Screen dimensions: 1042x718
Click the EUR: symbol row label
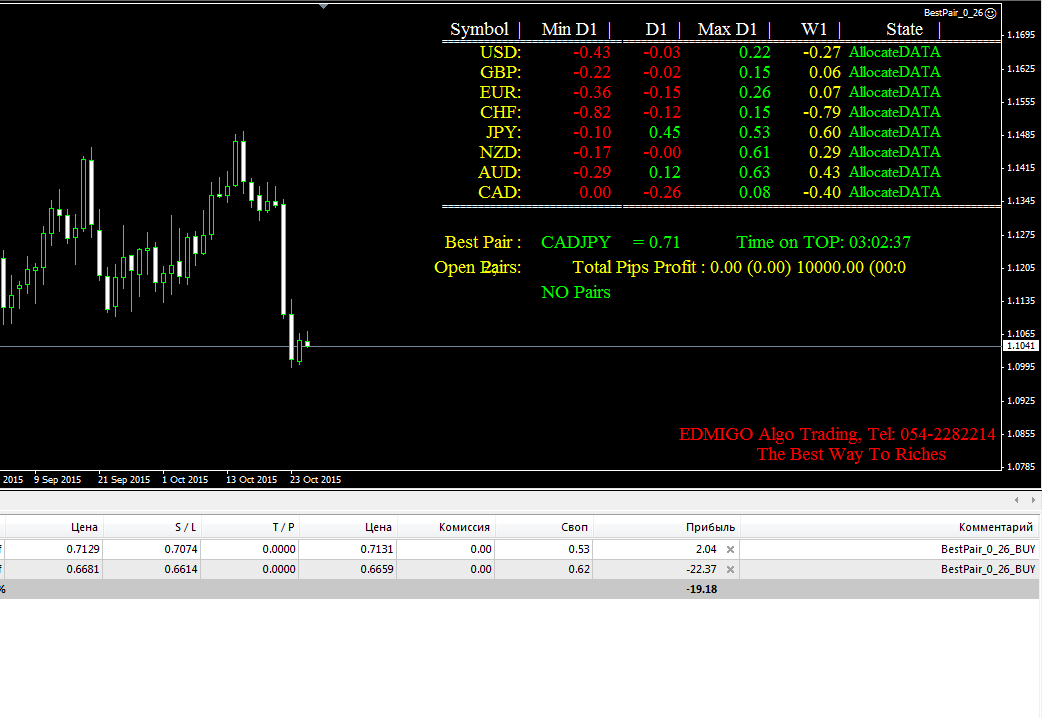[x=500, y=92]
